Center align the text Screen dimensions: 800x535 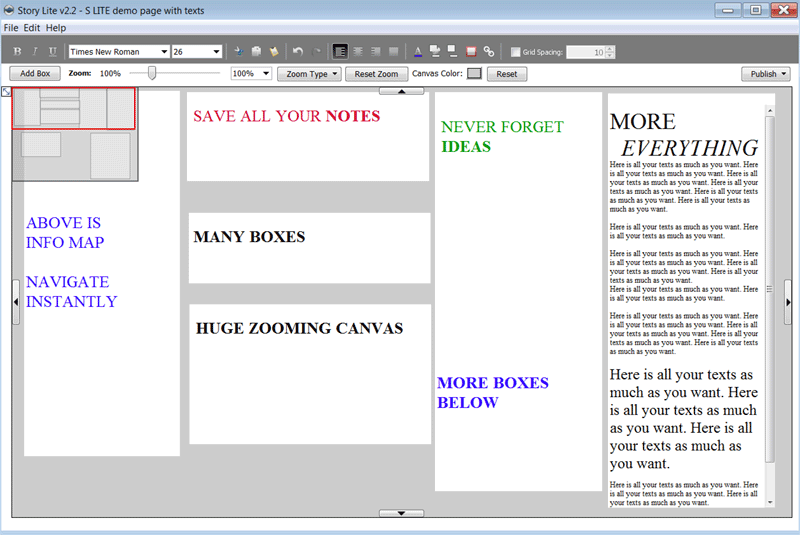(358, 51)
